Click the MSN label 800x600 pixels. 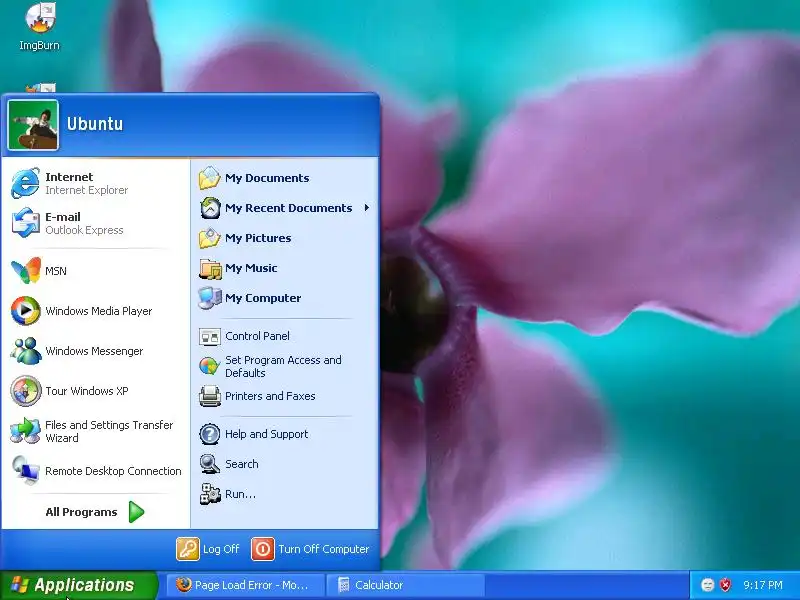click(x=56, y=271)
